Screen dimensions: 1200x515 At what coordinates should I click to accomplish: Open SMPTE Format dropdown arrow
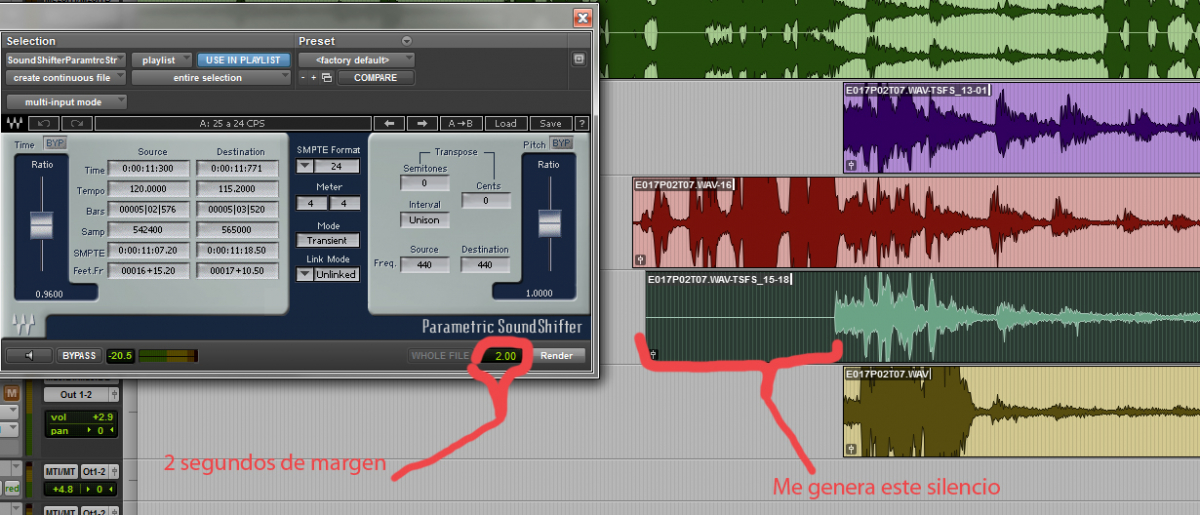pyautogui.click(x=305, y=166)
